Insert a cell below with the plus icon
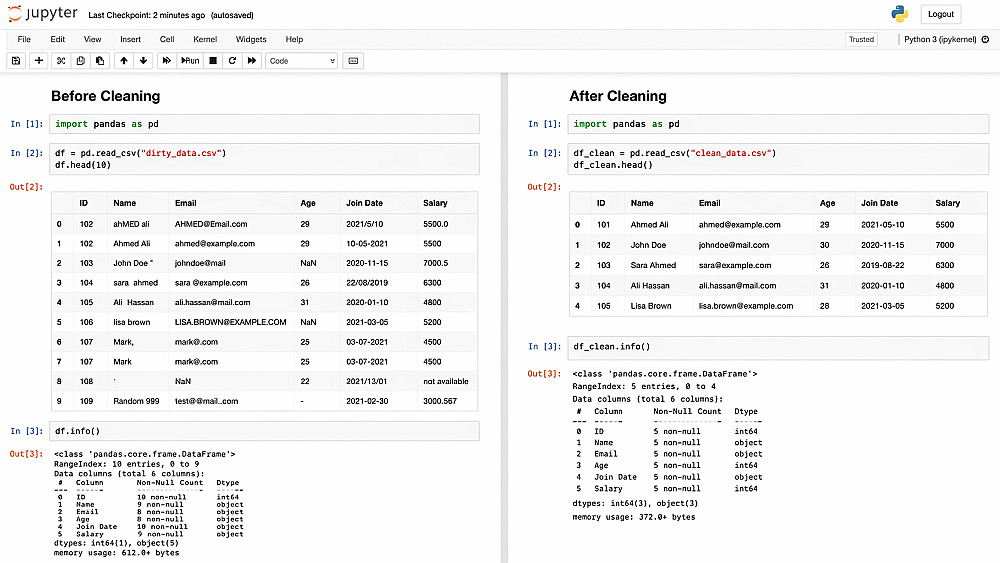Image resolution: width=1000 pixels, height=563 pixels. tap(39, 61)
